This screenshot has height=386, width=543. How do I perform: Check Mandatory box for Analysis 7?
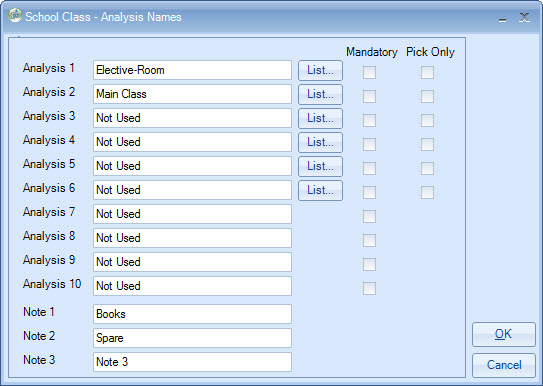[x=369, y=216]
